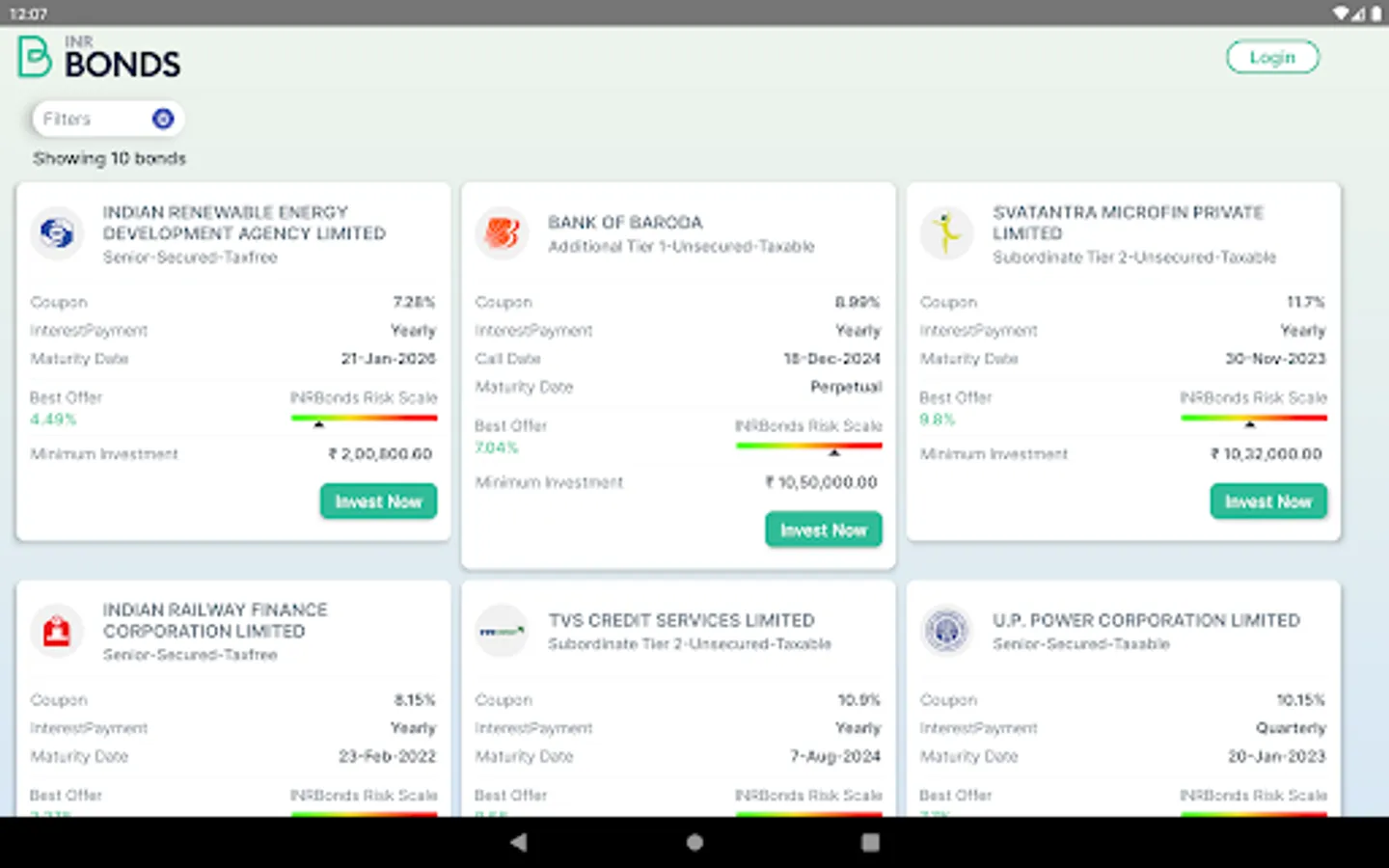This screenshot has height=868, width=1389.
Task: Tap the Bank of Baroda logo
Action: pyautogui.click(x=502, y=233)
